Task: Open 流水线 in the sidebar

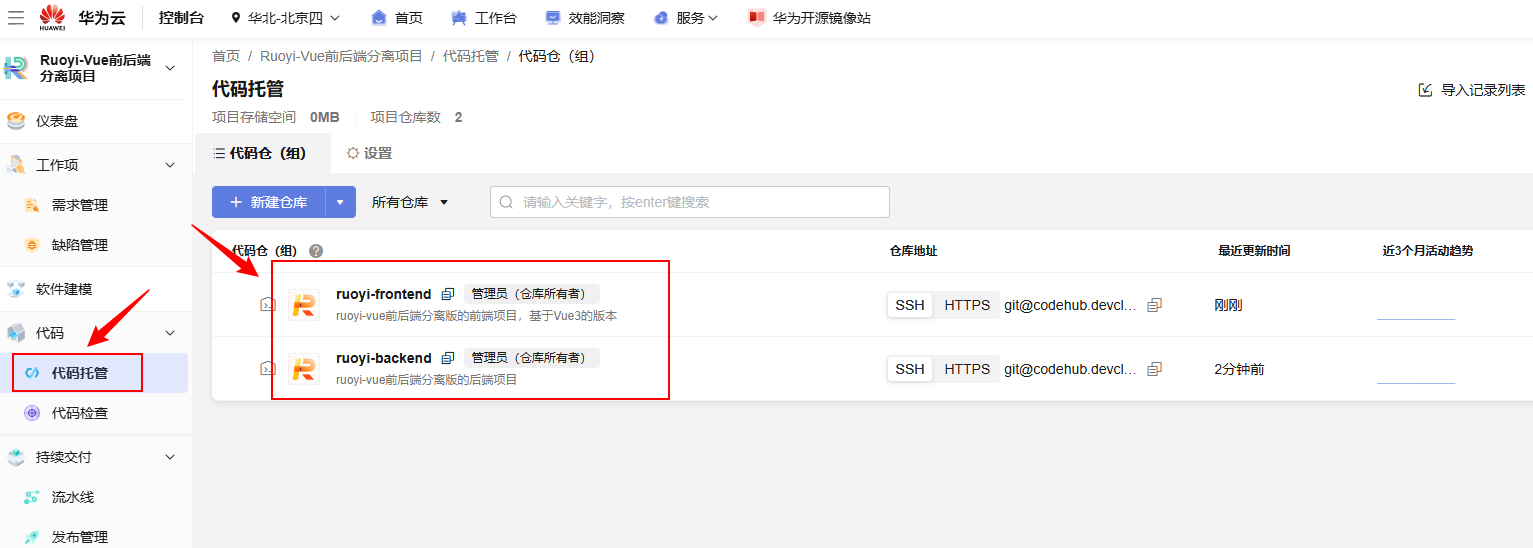Action: coord(73,497)
